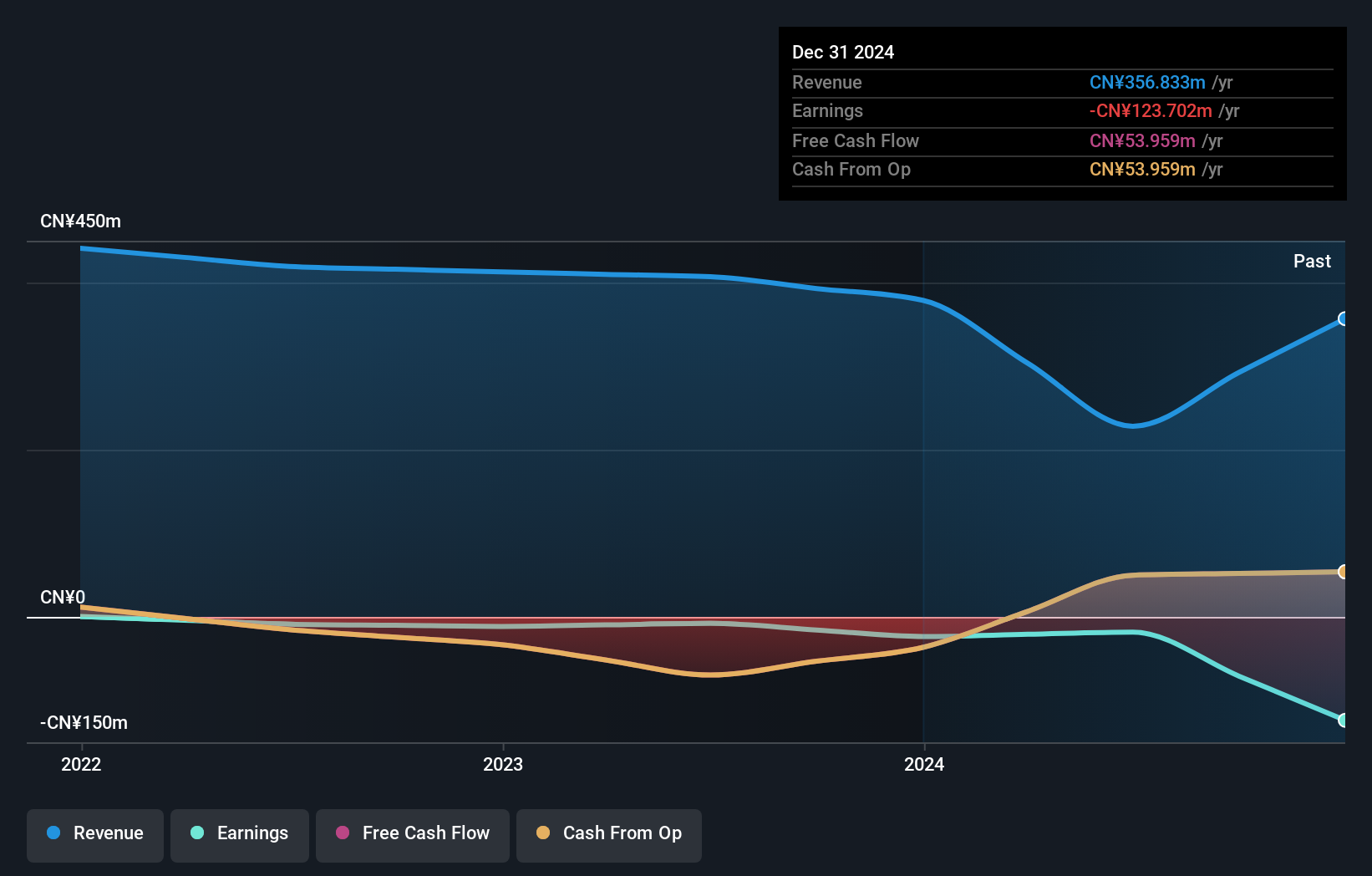The width and height of the screenshot is (1372, 876).
Task: Toggle the Earnings legend button
Action: (x=240, y=835)
